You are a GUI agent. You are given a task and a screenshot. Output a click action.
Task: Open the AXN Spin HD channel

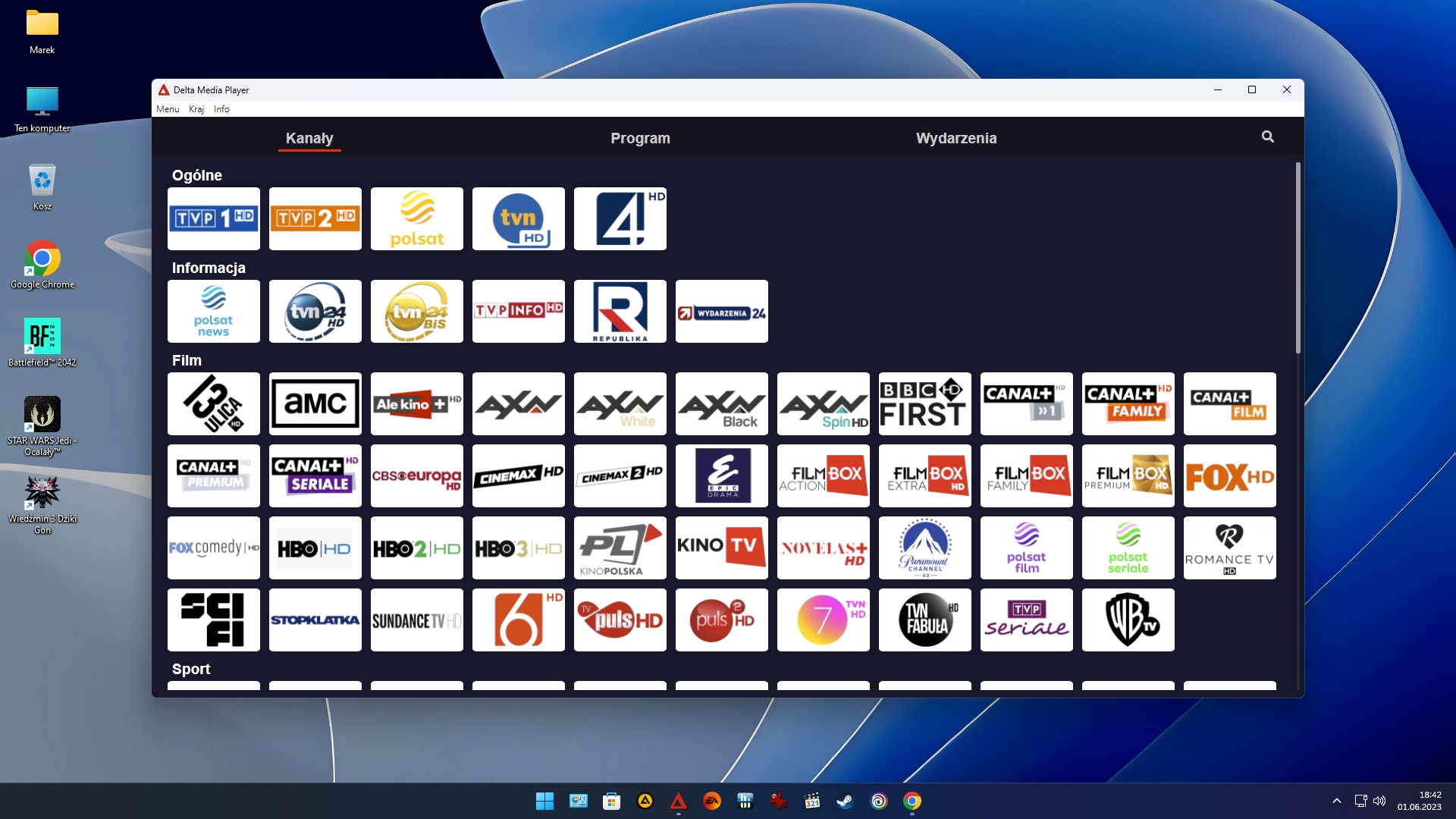click(824, 403)
